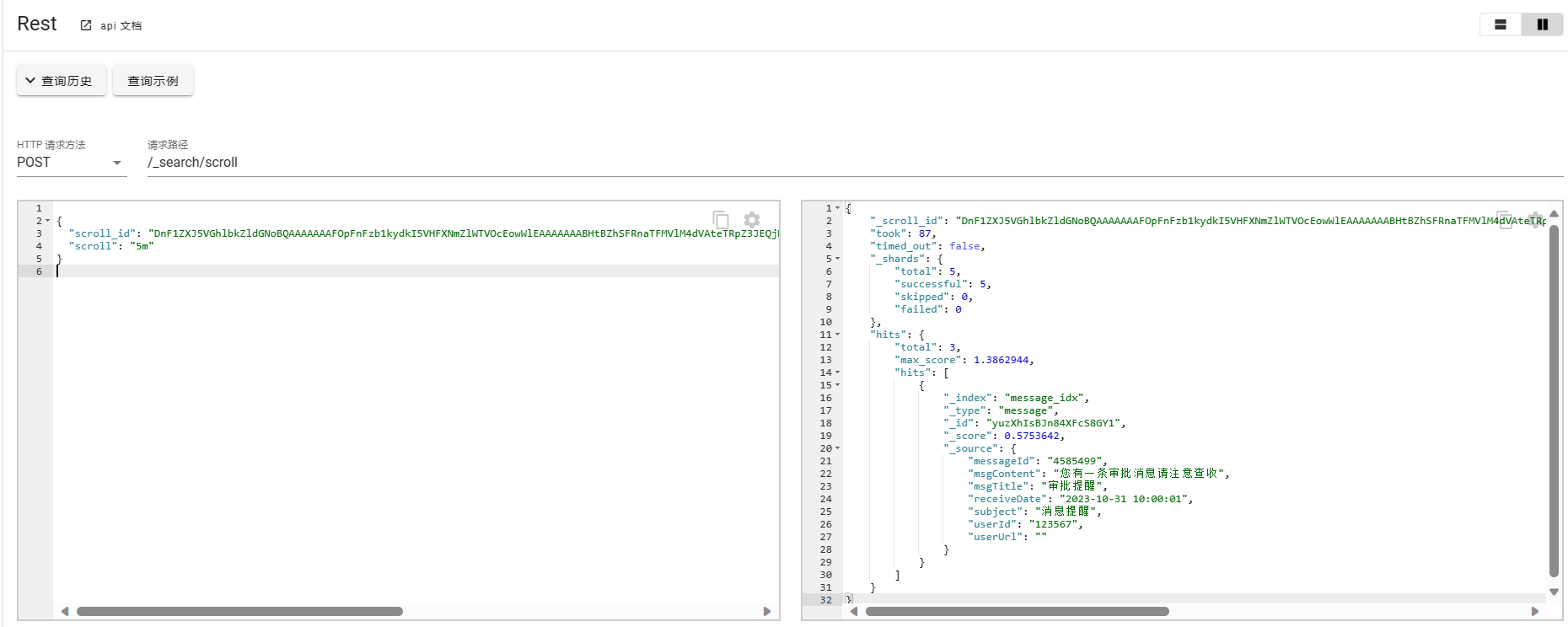Click the "subject": "消息提醒" line

[1034, 512]
